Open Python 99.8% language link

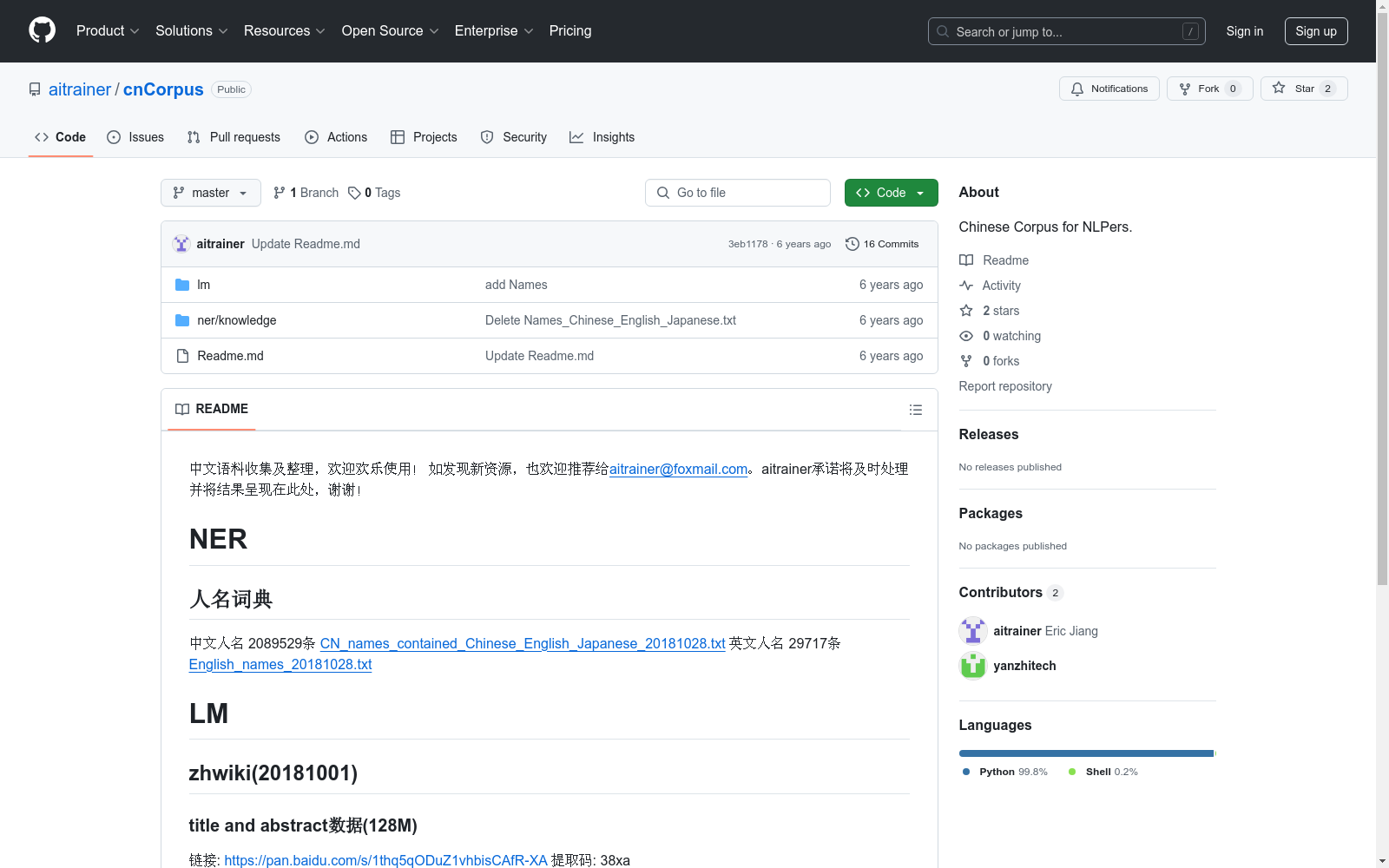coord(1004,772)
